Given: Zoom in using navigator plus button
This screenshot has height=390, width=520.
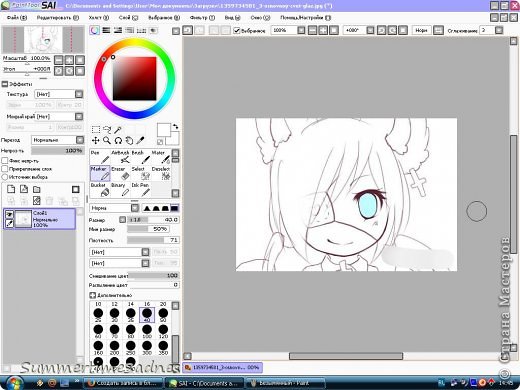Looking at the screenshot, I should point(69,60).
